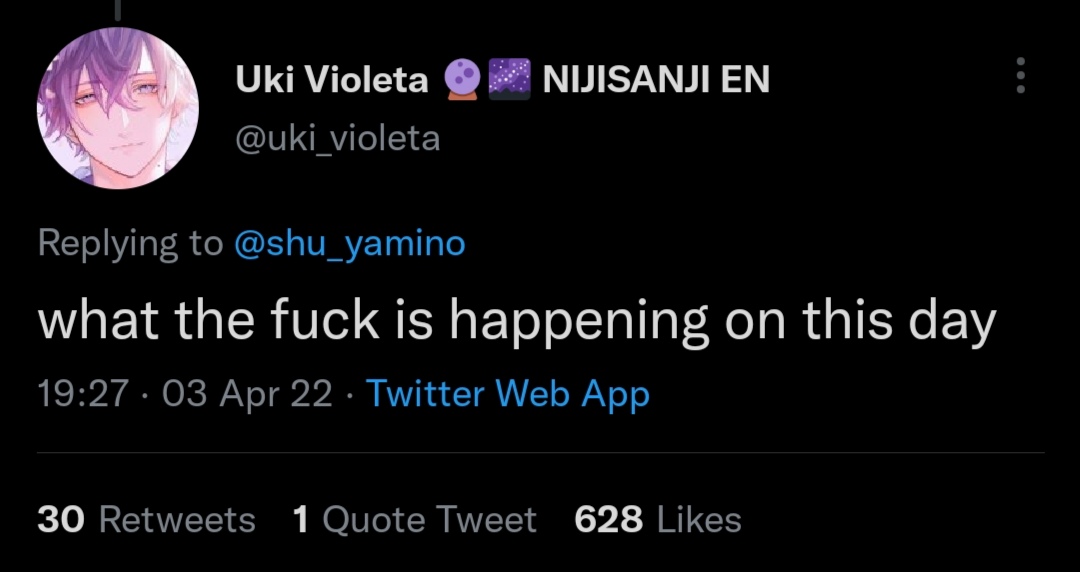
Task: Click the thread connector line above the avatar
Action: [x=118, y=10]
